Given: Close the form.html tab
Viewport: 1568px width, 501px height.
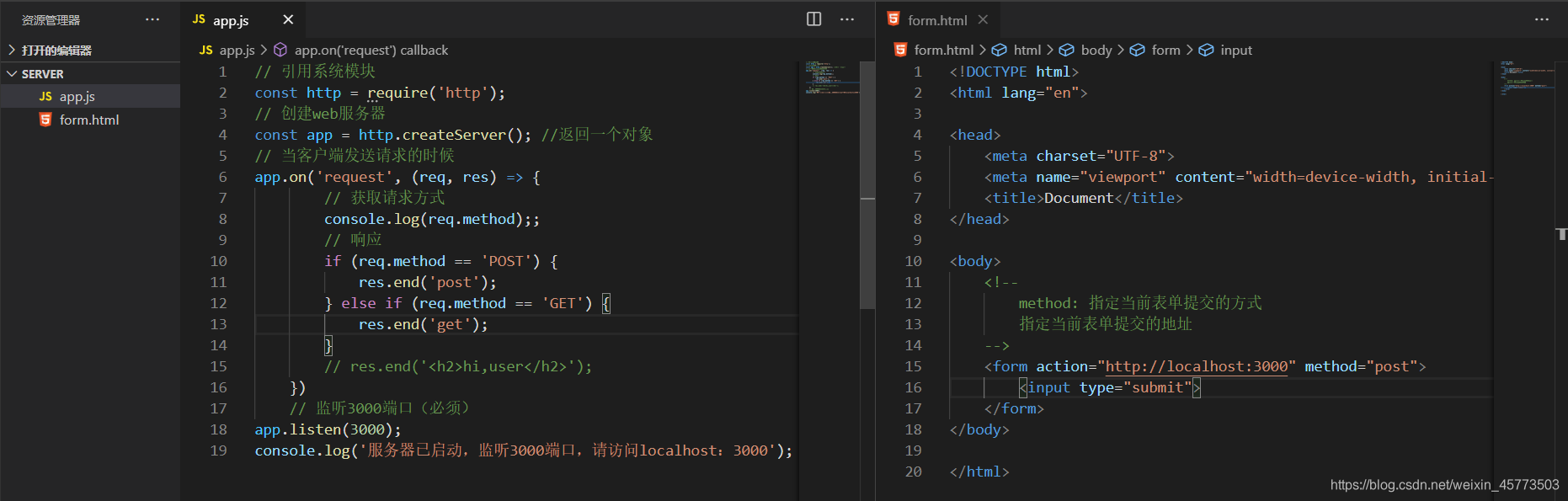Looking at the screenshot, I should 983,19.
